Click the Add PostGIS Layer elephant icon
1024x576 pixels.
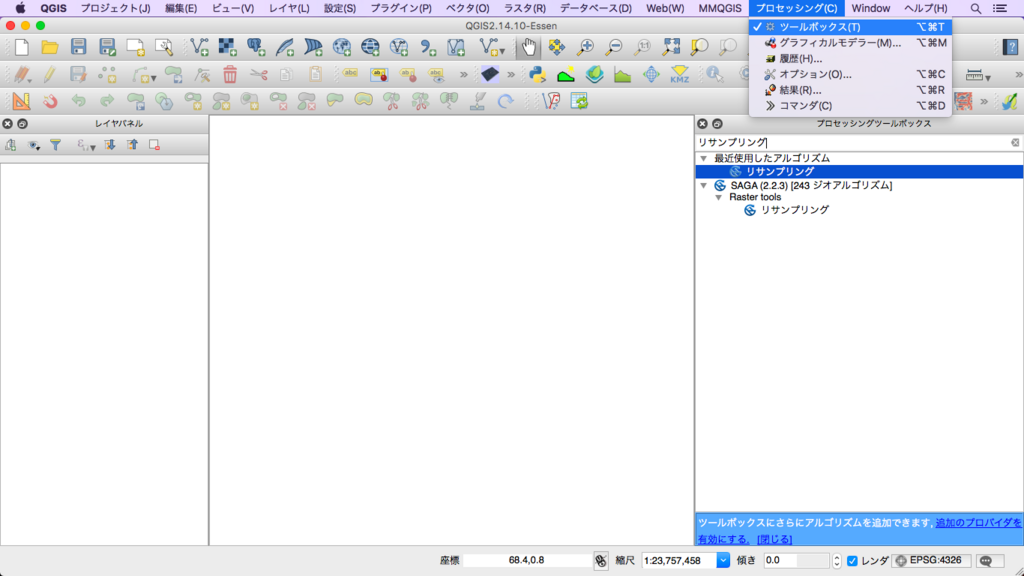pyautogui.click(x=255, y=47)
